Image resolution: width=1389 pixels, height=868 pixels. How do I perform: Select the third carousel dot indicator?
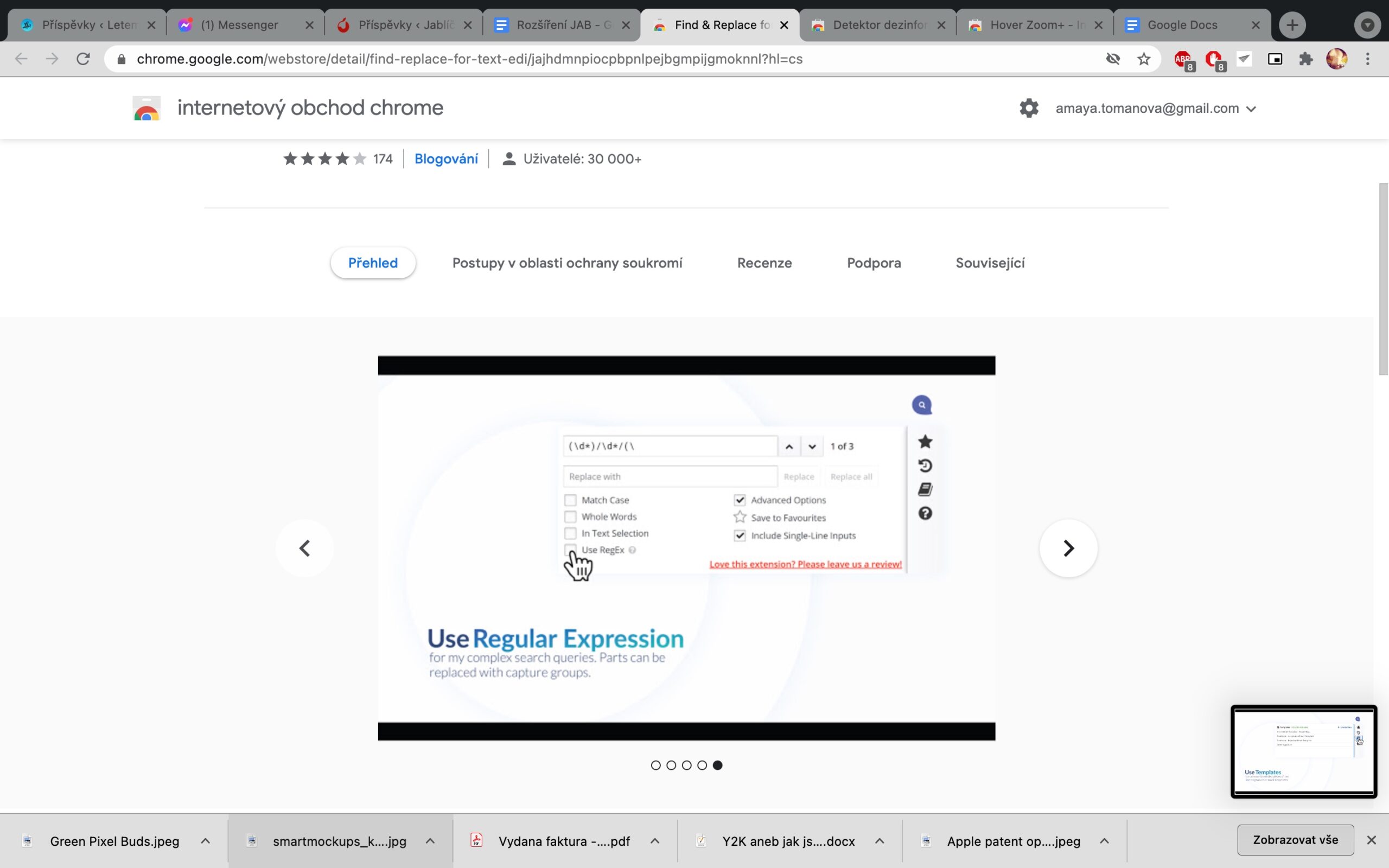686,765
